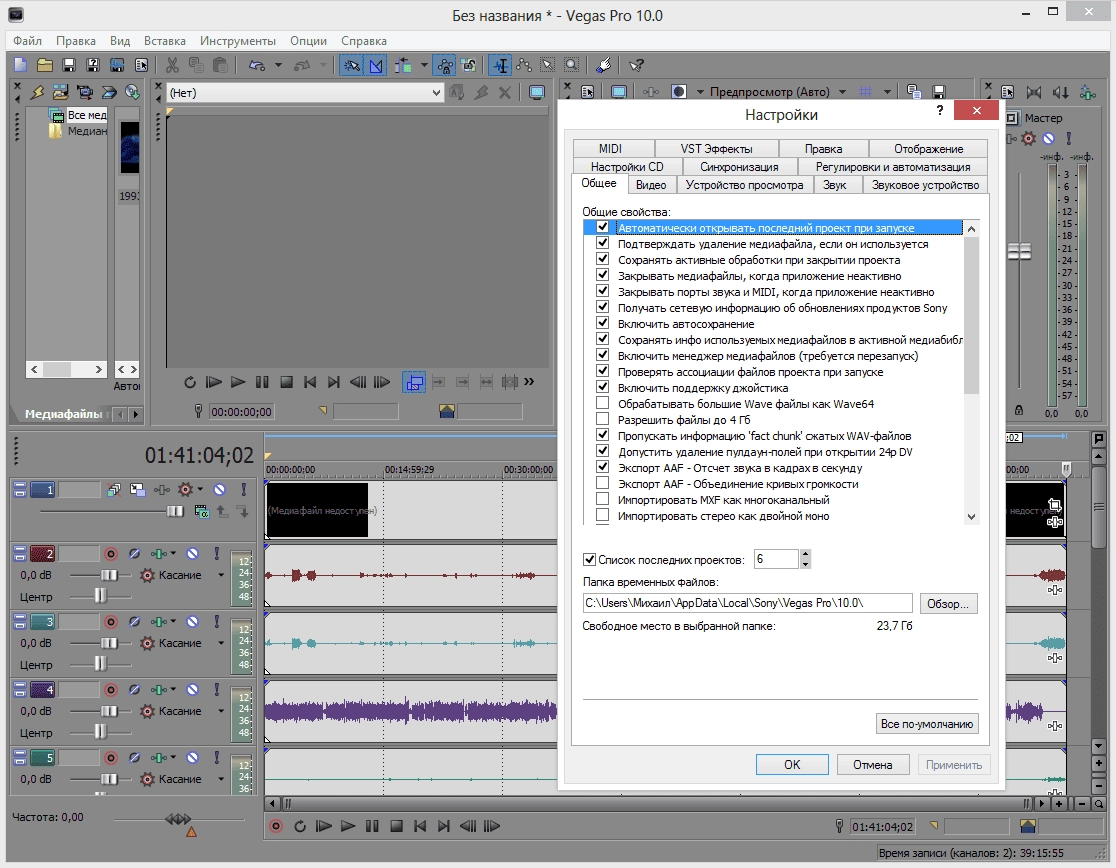Pause playback in the timeline transport bar
Viewport: 1116px width, 868px height.
tap(372, 826)
